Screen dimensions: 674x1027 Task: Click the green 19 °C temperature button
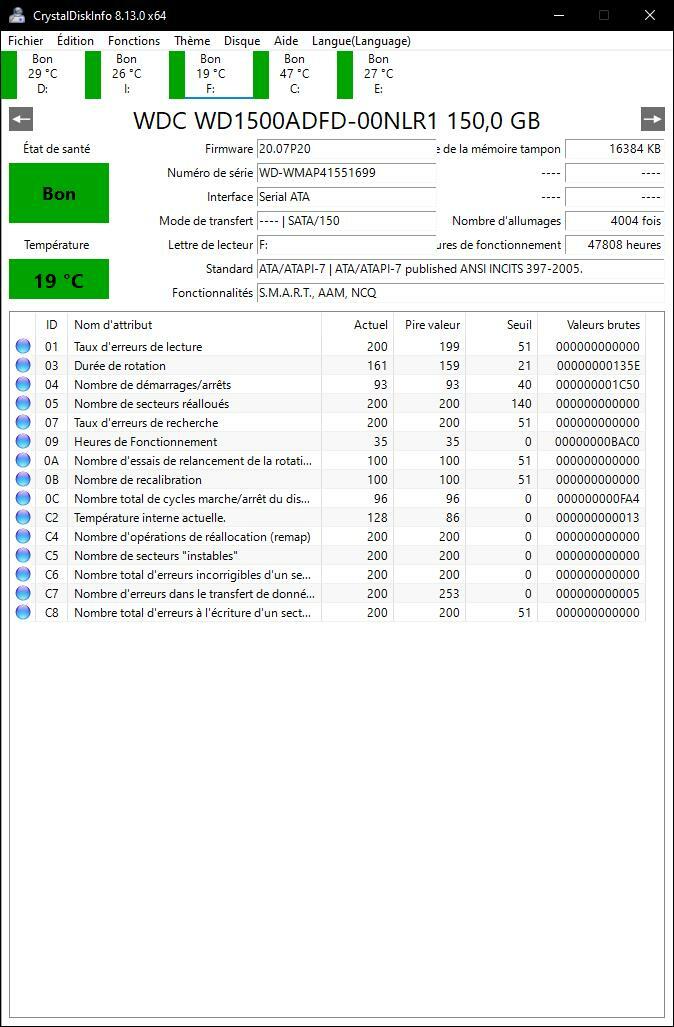click(59, 279)
